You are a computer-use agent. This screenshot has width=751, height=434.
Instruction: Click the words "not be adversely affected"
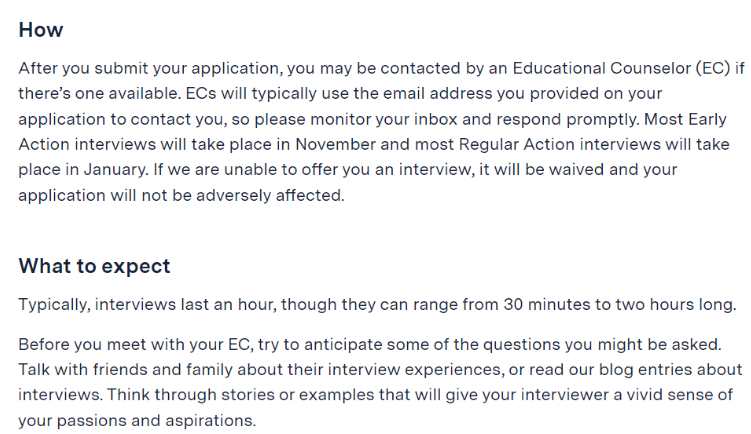[247, 195]
